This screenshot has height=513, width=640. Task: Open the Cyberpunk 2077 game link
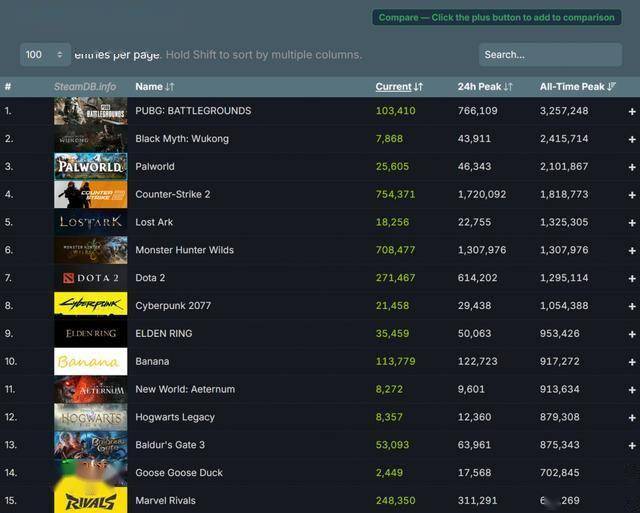[x=173, y=306]
